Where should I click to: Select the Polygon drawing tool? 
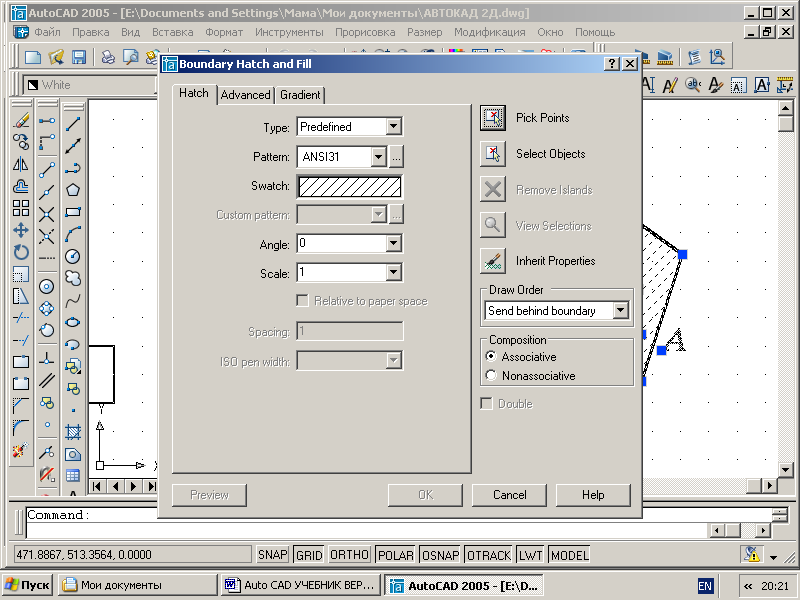[73, 190]
